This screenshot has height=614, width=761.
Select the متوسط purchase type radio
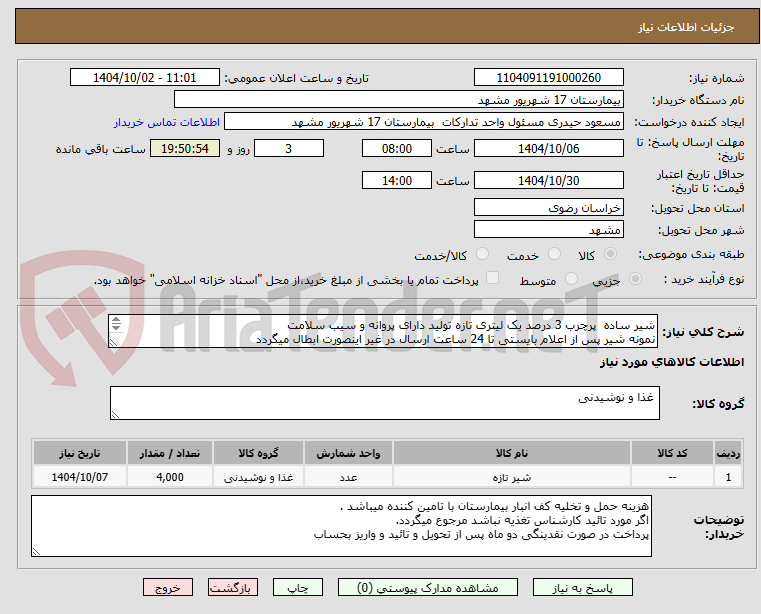[572, 279]
